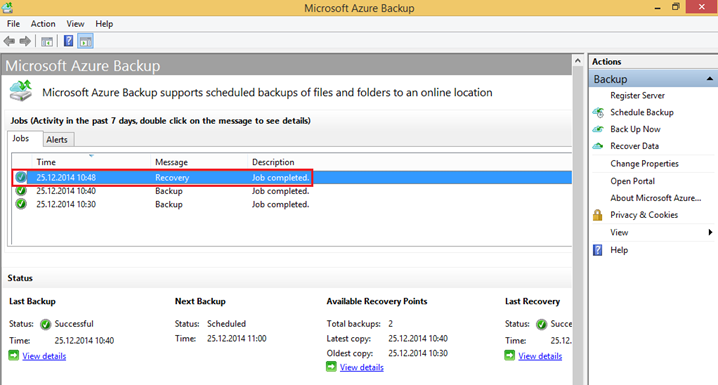Viewport: 718px width, 385px height.
Task: Select the 10:40 Backup job row
Action: 292,191
